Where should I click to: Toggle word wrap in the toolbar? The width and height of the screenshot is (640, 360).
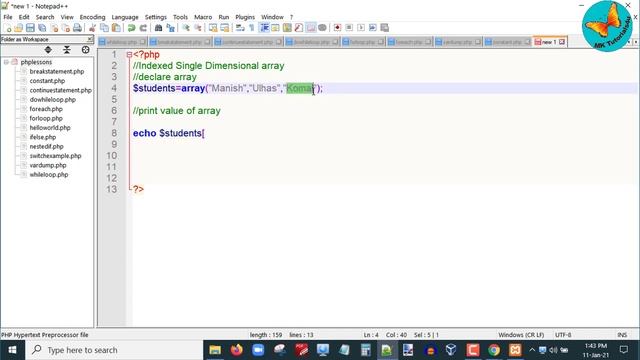point(240,28)
